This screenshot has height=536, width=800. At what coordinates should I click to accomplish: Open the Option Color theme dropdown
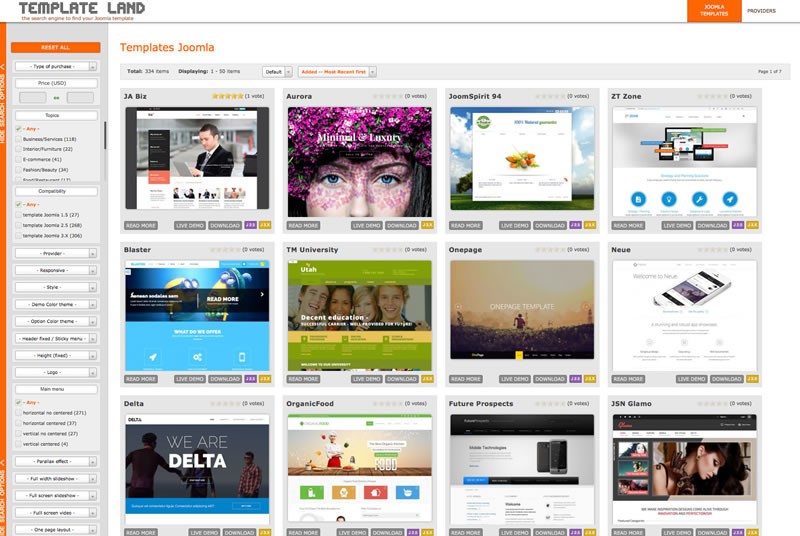56,322
